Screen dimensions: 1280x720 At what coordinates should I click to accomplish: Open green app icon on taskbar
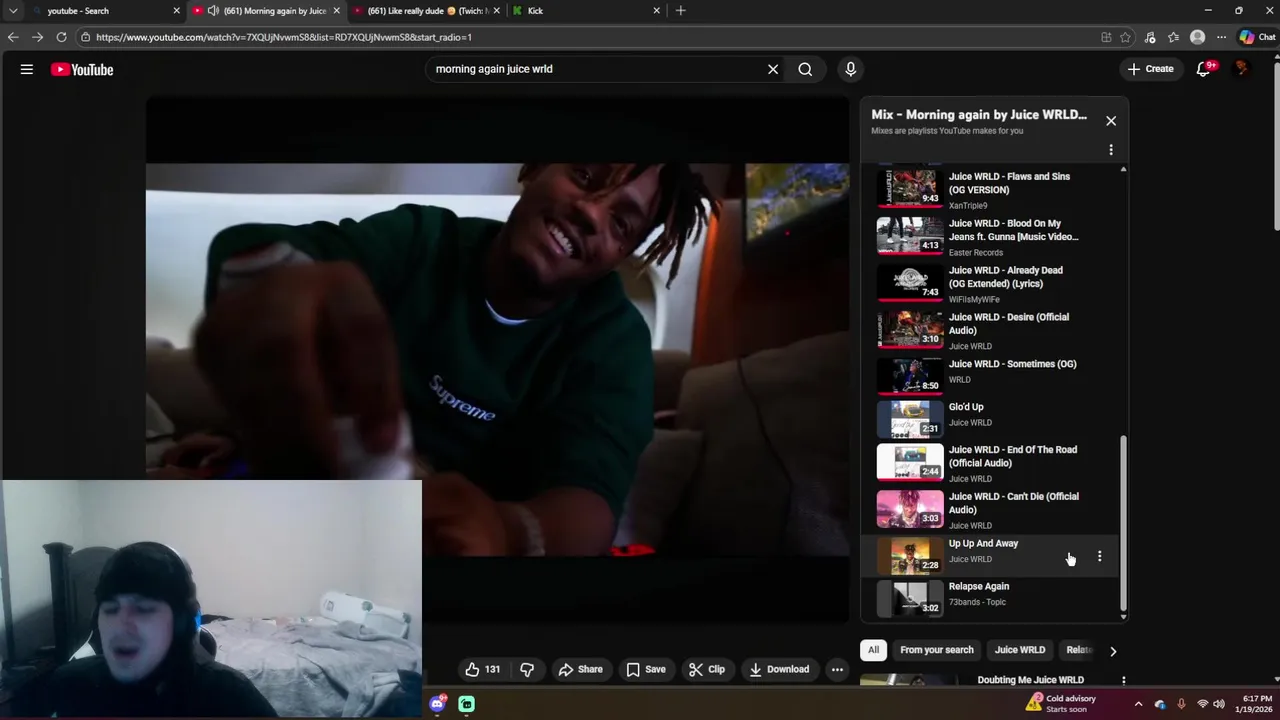tap(467, 704)
